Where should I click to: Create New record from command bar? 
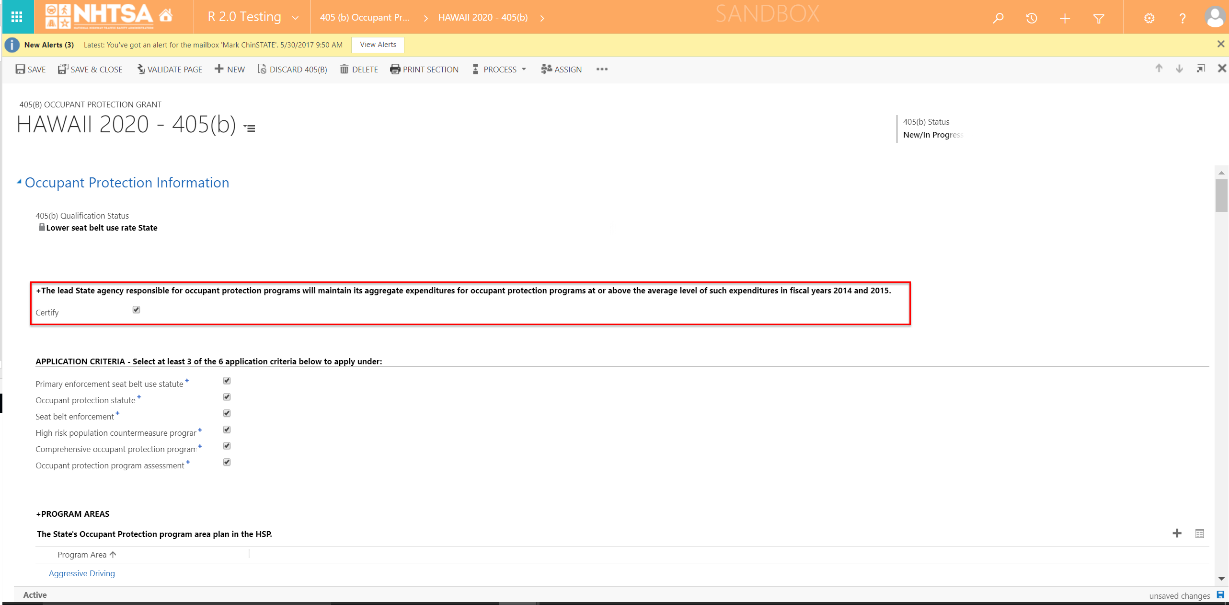(x=229, y=69)
